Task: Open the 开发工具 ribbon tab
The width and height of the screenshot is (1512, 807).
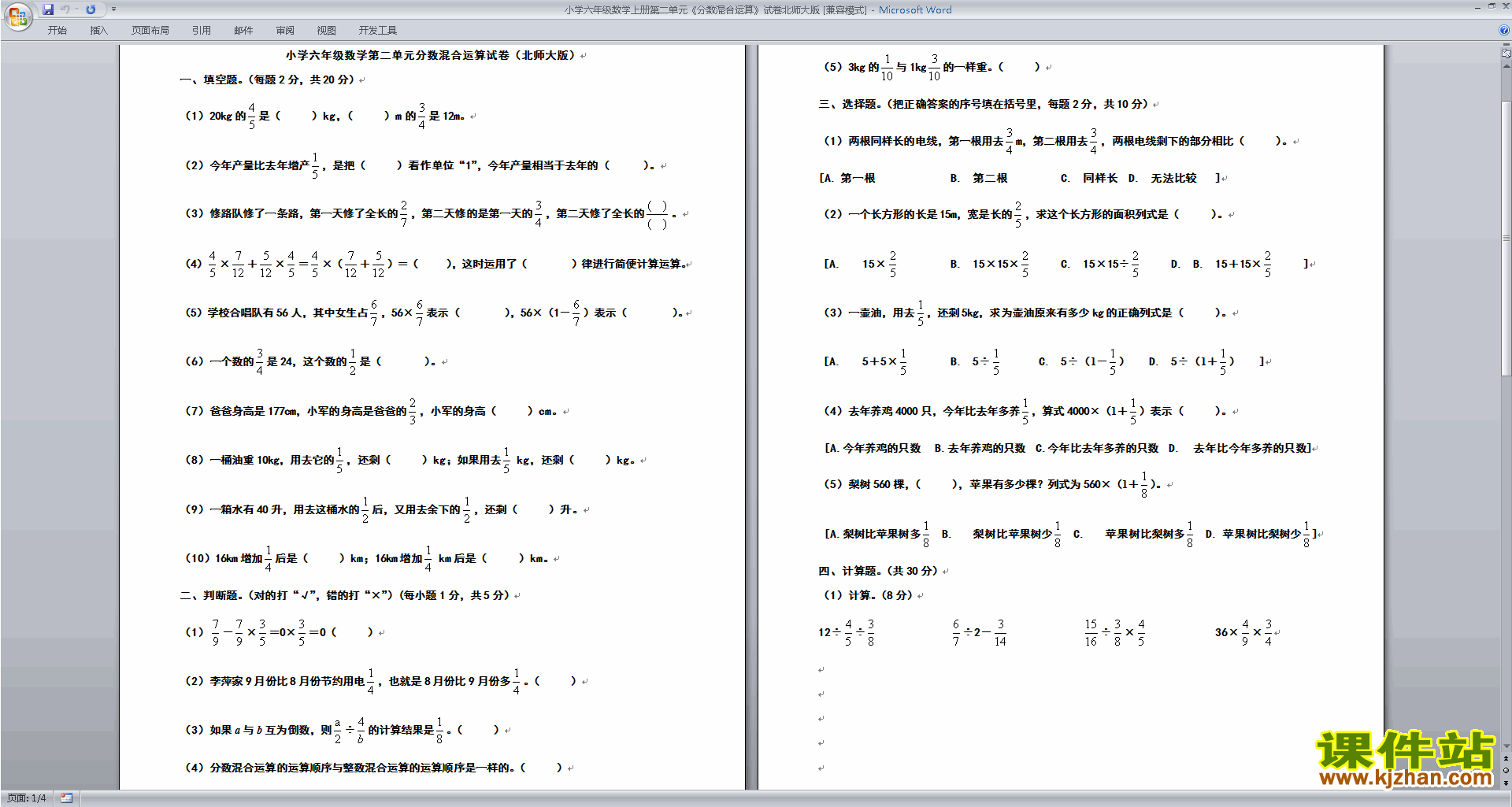Action: (x=378, y=31)
